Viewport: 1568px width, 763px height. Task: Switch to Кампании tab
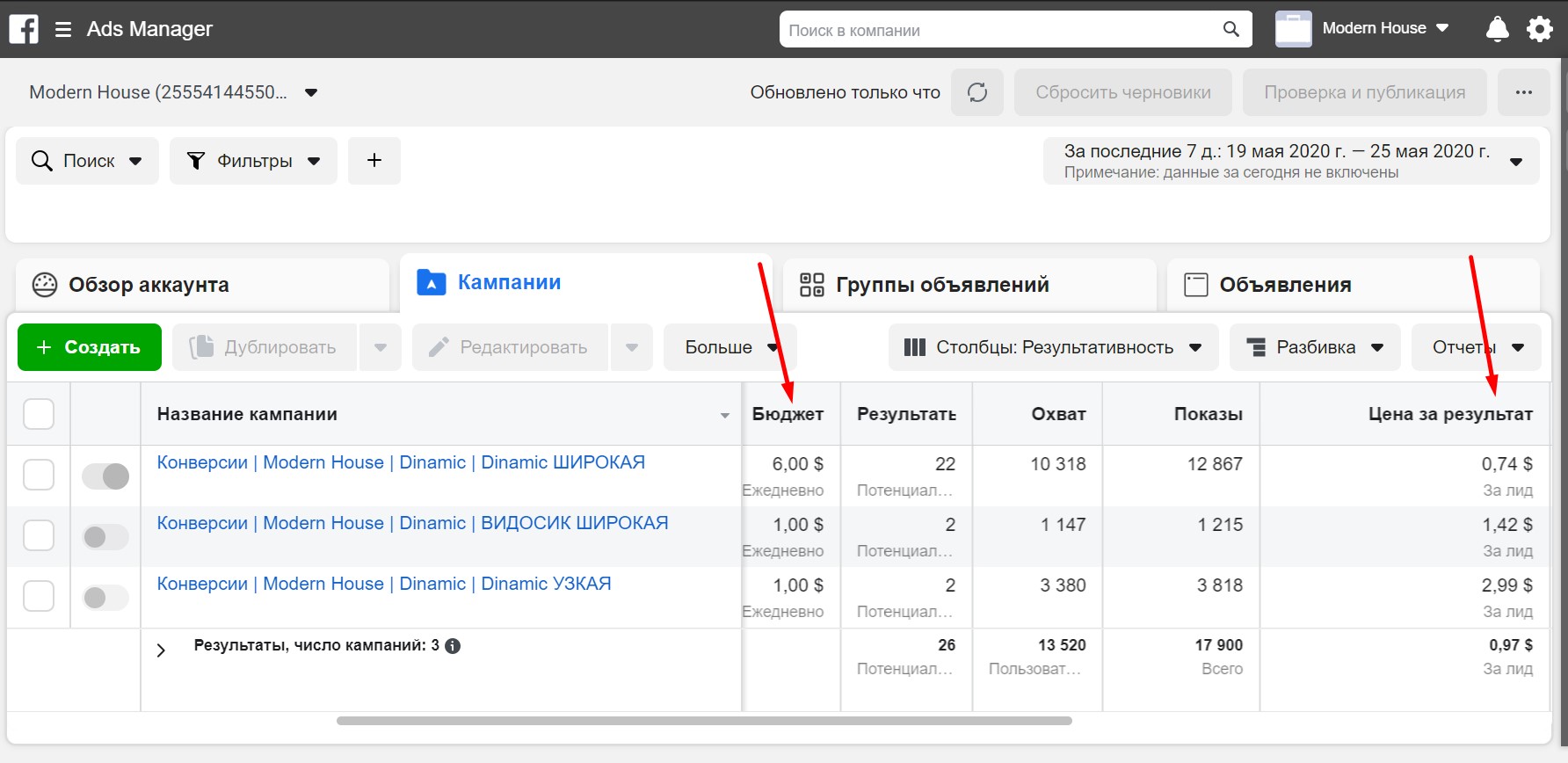(x=586, y=283)
